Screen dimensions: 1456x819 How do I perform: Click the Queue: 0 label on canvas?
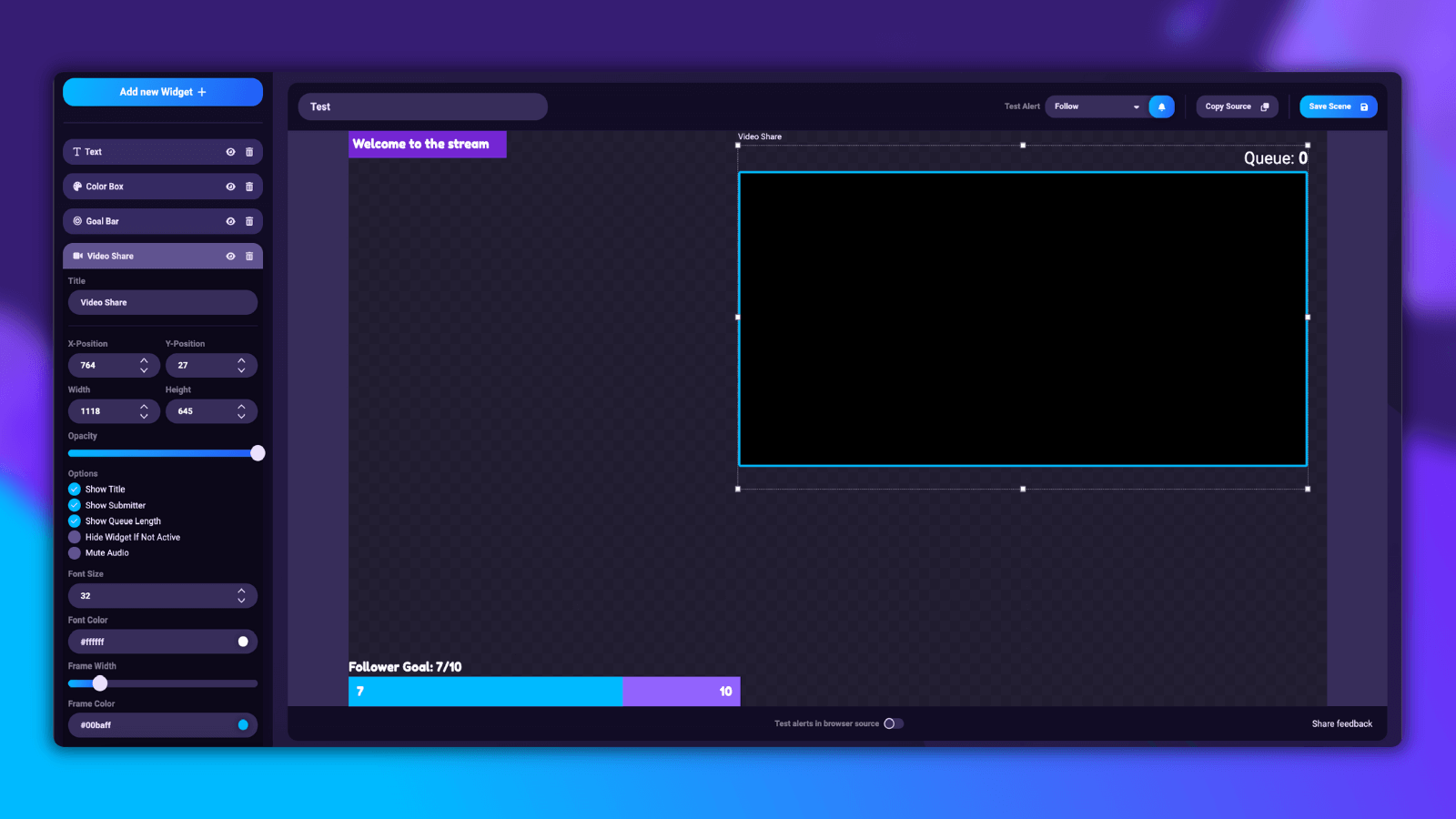(x=1276, y=158)
